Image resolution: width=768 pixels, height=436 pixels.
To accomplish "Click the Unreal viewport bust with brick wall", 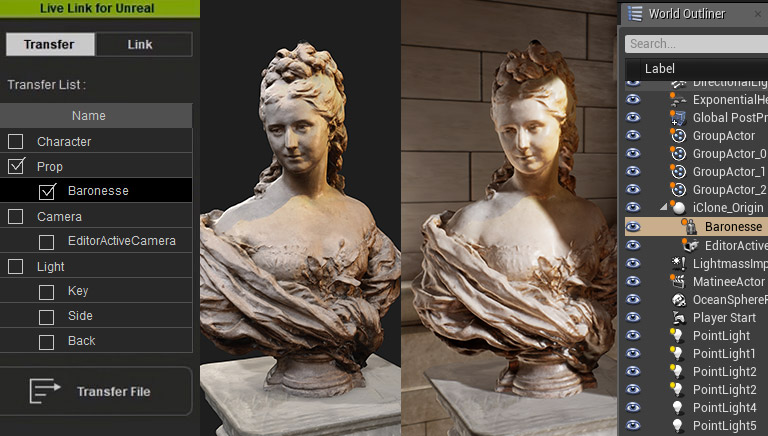I will point(509,218).
